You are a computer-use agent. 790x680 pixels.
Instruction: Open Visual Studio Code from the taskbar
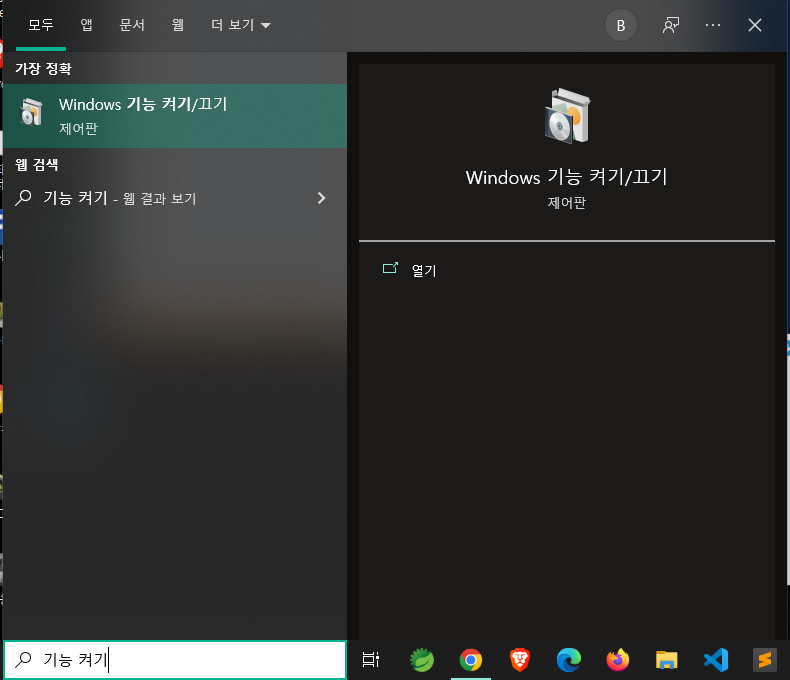(716, 660)
